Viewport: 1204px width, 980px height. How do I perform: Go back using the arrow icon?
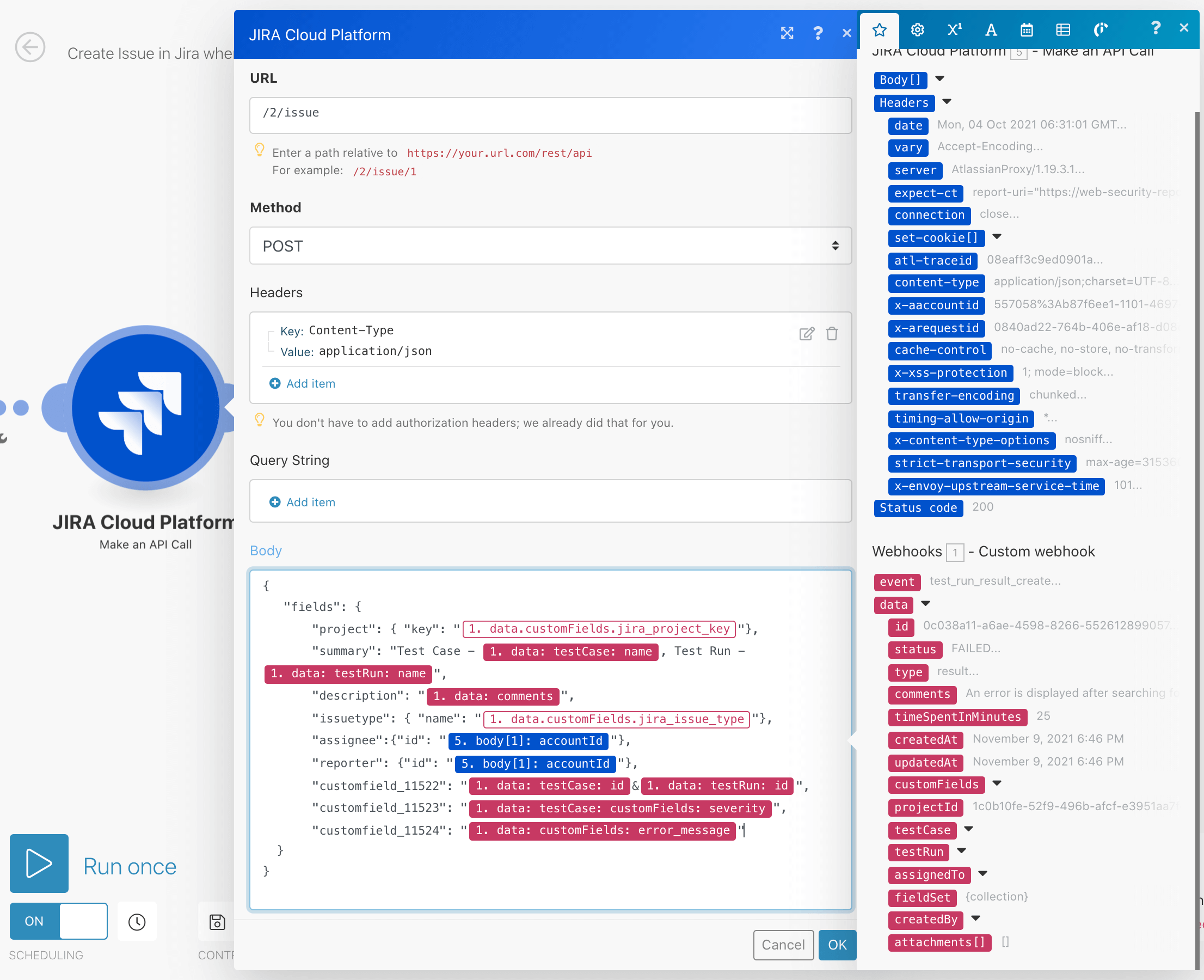click(x=30, y=47)
